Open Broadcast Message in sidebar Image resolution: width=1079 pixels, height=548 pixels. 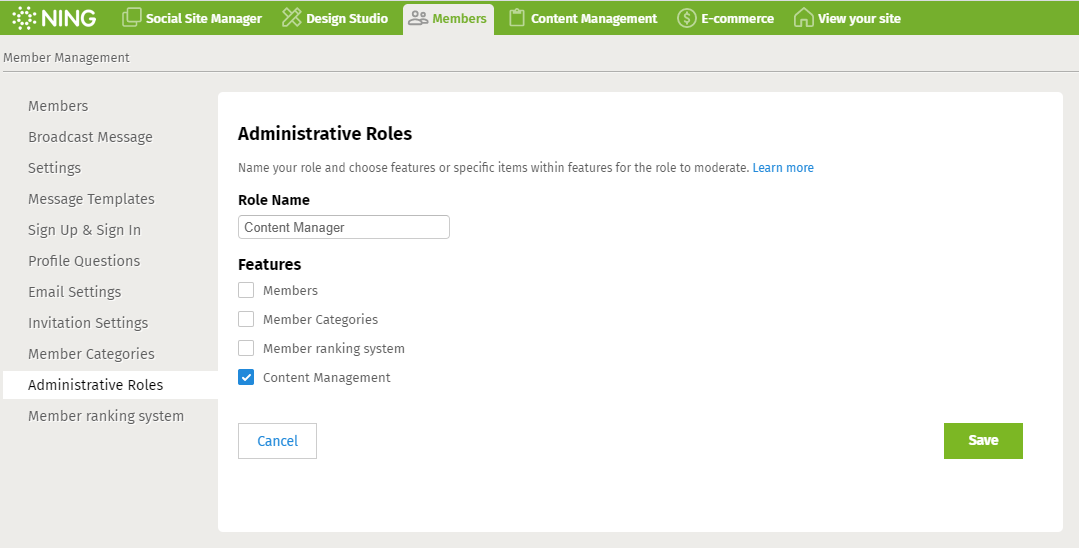point(90,137)
